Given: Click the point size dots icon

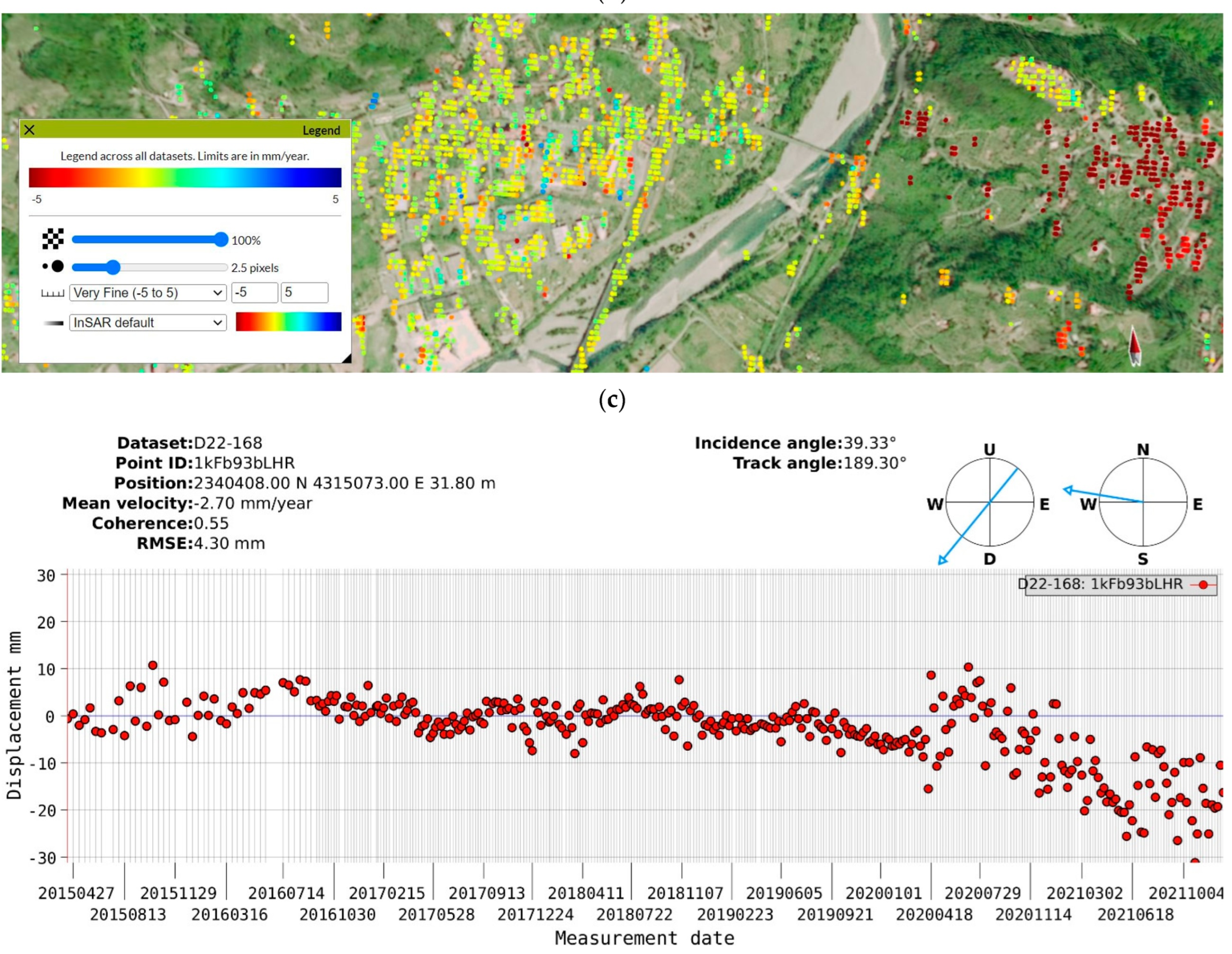Looking at the screenshot, I should click(x=53, y=267).
